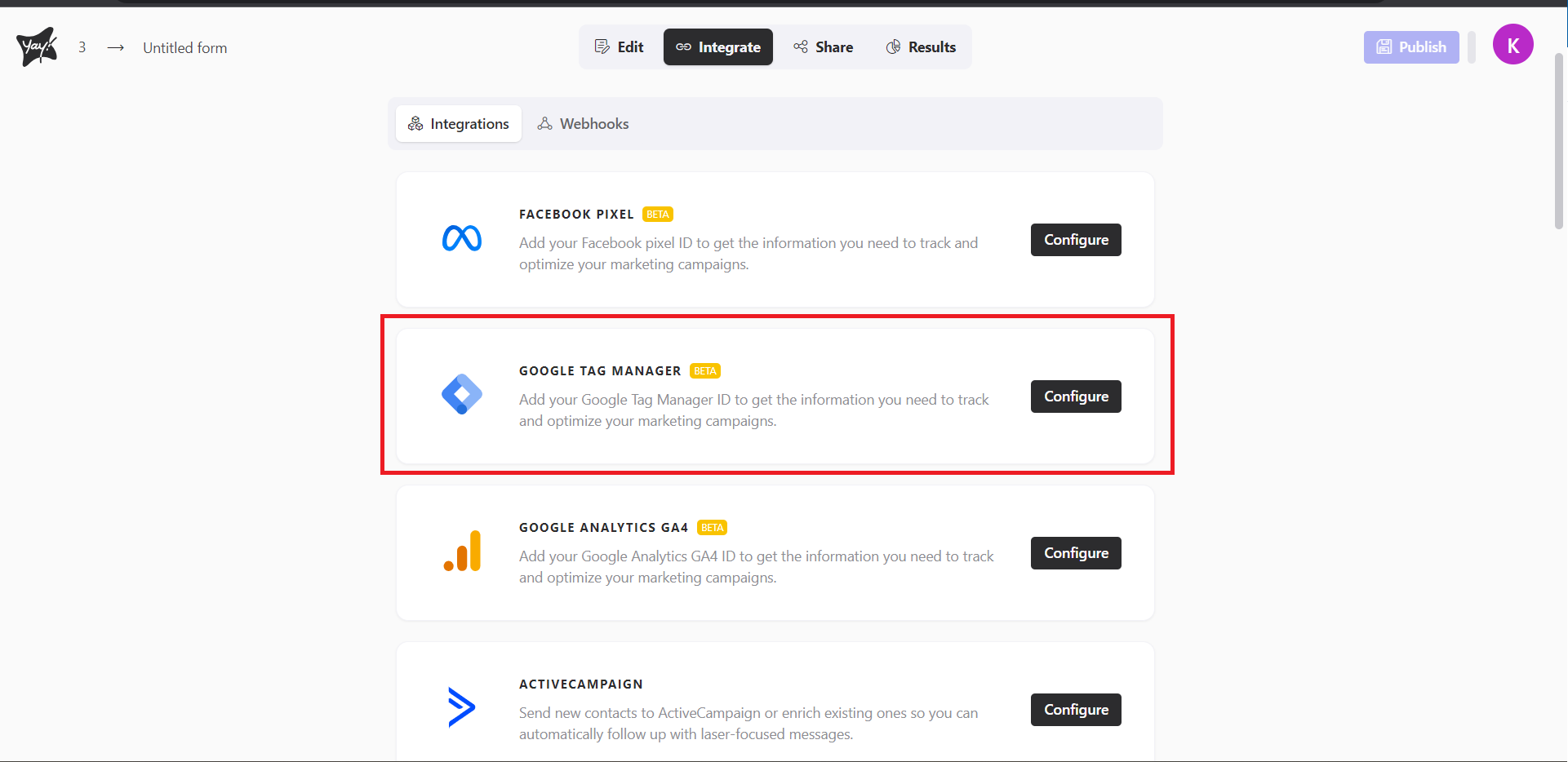Open the Share tab
Screen dimensions: 1568x762
823,47
